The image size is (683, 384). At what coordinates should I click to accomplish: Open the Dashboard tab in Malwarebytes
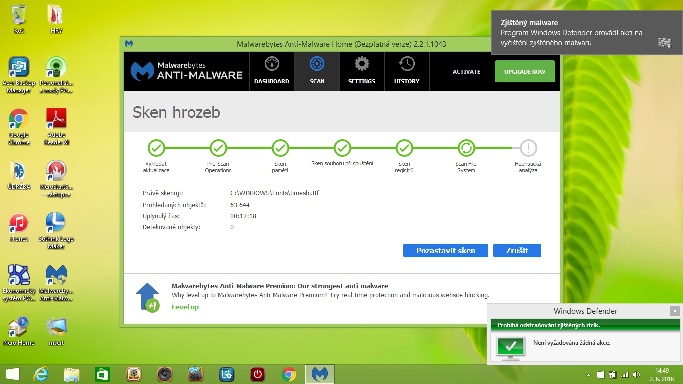point(272,71)
